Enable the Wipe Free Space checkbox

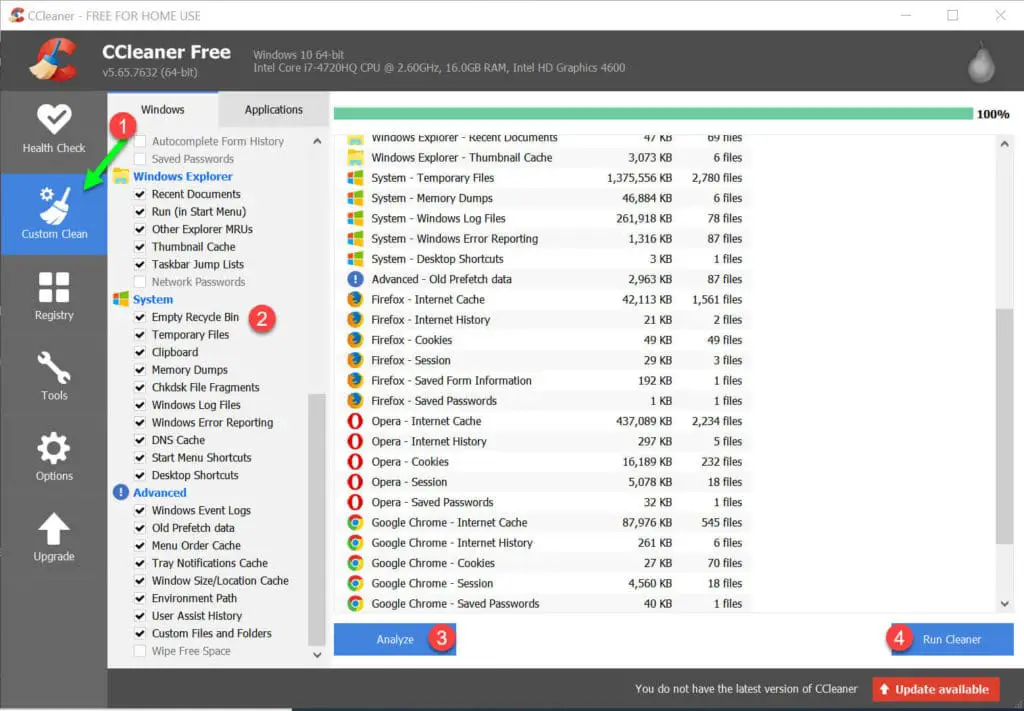pyautogui.click(x=141, y=651)
